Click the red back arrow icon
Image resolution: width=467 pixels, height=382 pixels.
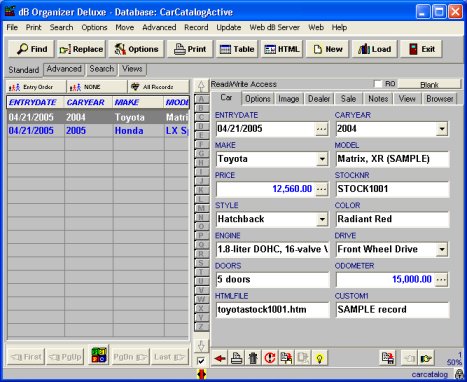[x=220, y=359]
